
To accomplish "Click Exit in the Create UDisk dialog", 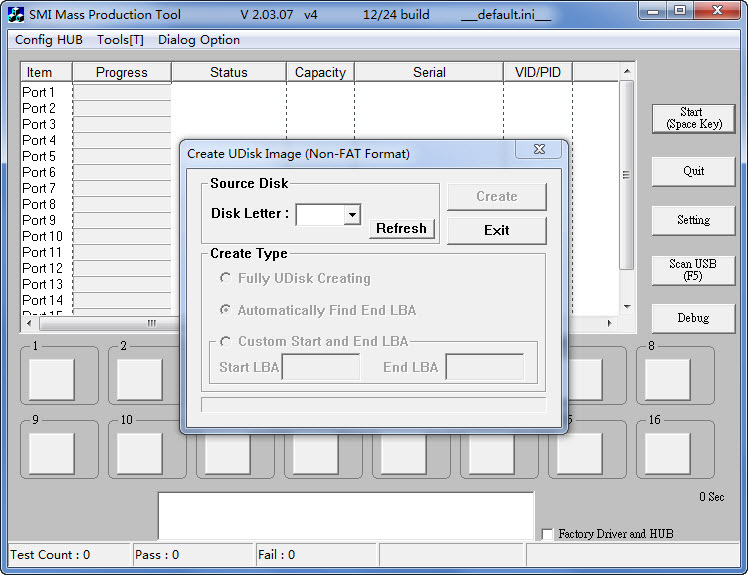I will click(x=497, y=230).
